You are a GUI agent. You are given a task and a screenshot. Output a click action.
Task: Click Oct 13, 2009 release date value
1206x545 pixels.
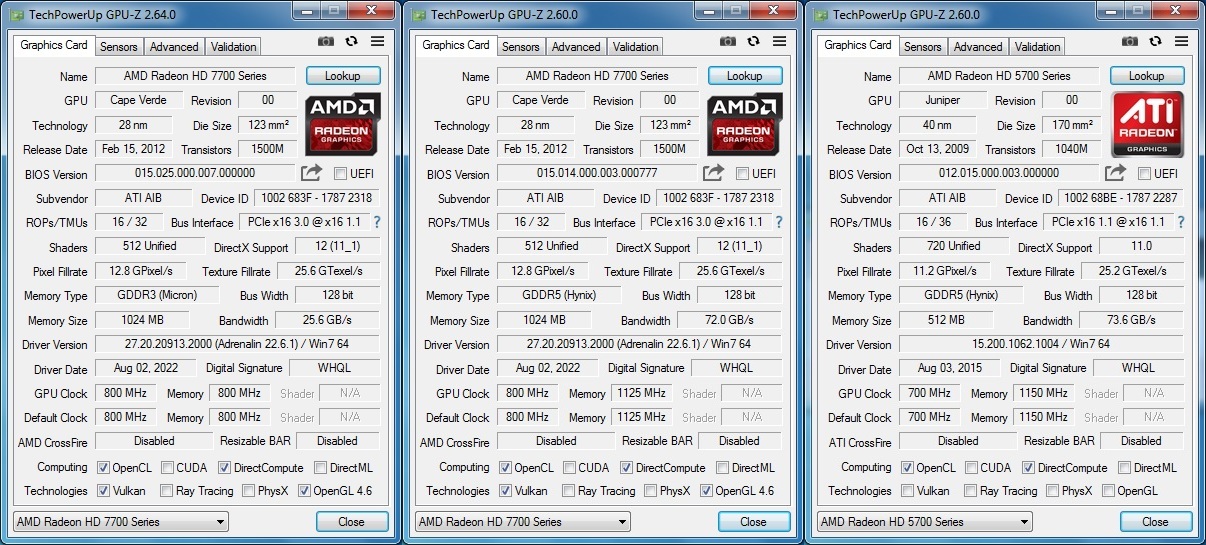click(x=937, y=149)
